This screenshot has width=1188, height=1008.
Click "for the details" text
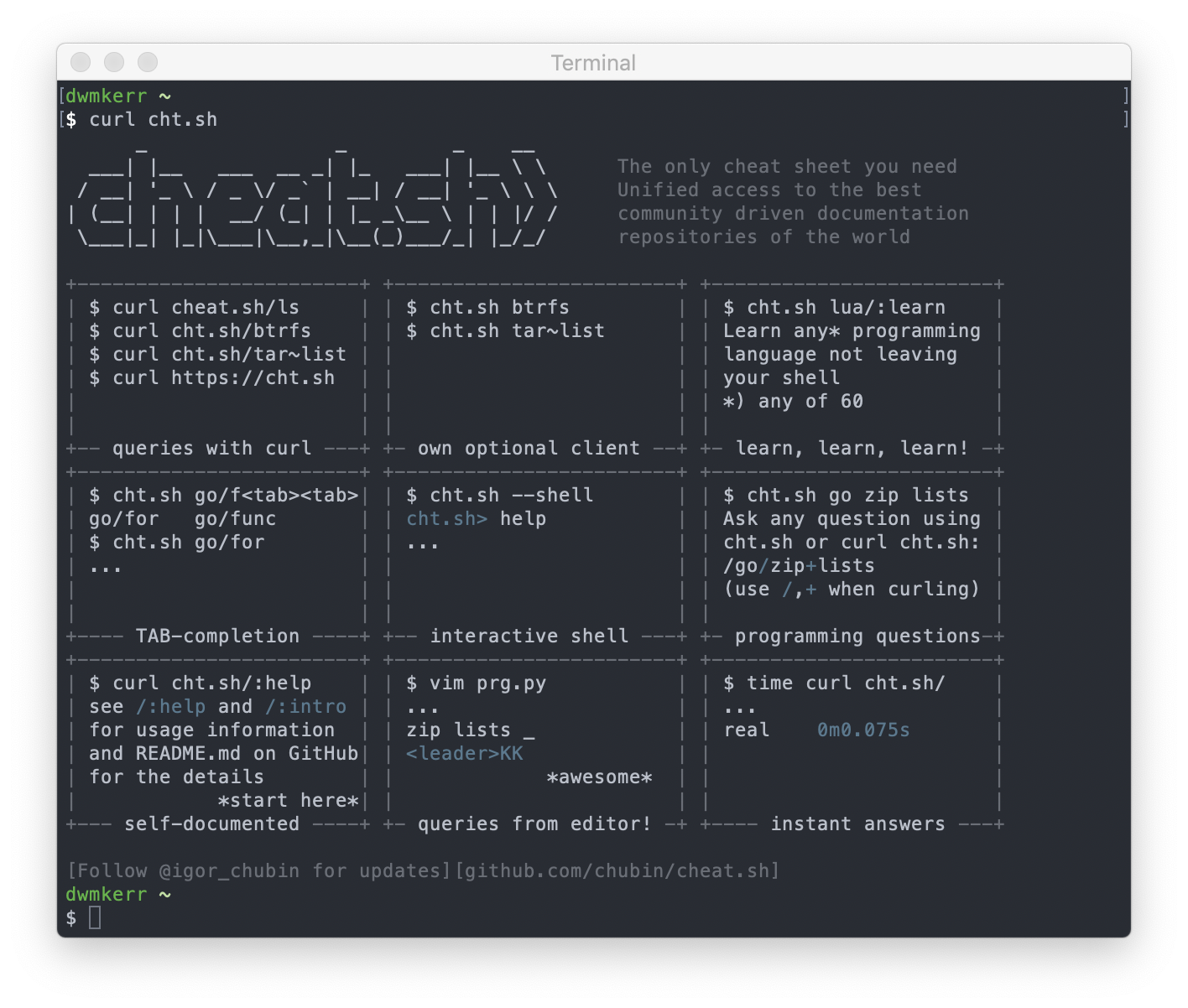tap(177, 777)
